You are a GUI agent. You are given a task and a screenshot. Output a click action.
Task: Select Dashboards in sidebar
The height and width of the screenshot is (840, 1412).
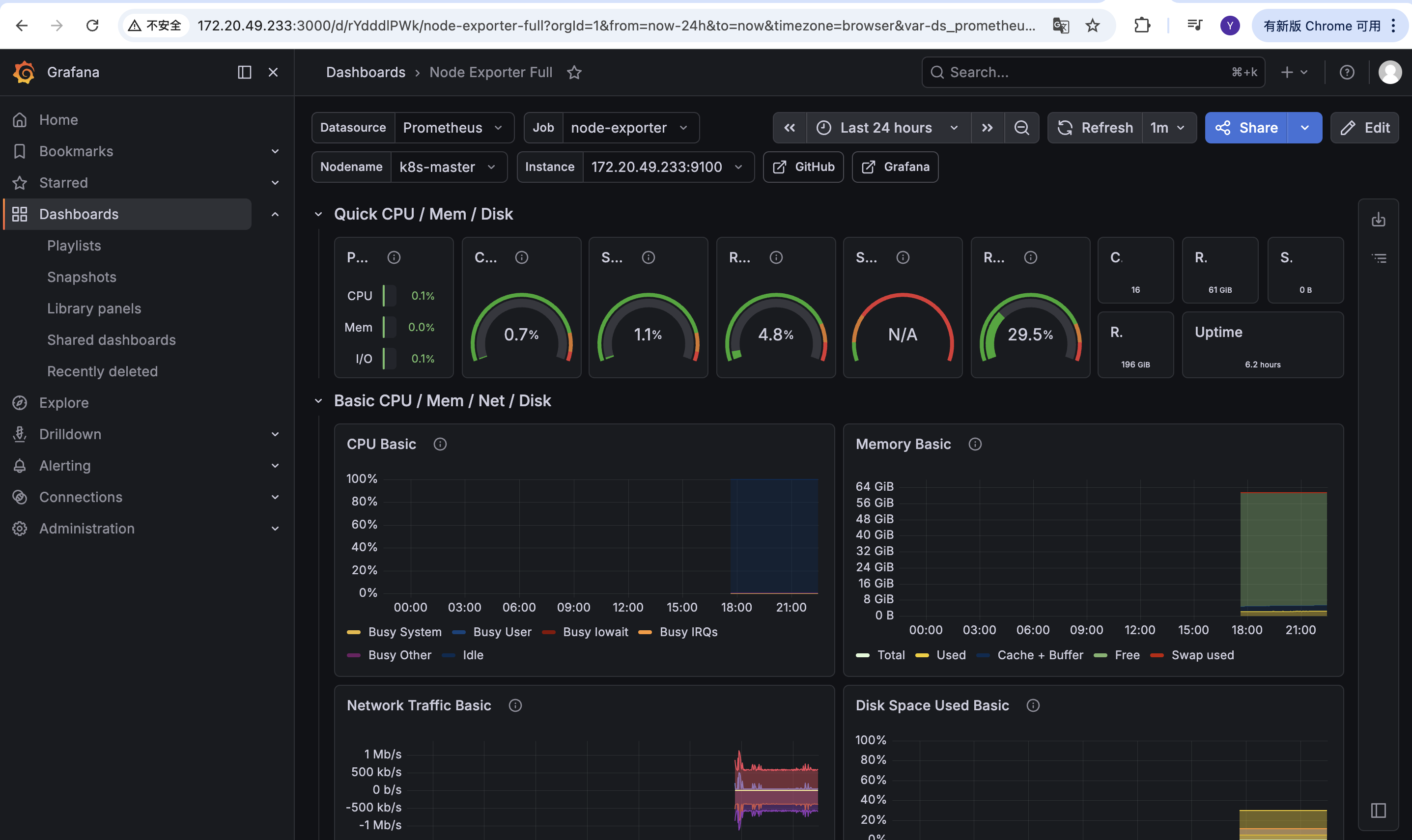point(127,214)
